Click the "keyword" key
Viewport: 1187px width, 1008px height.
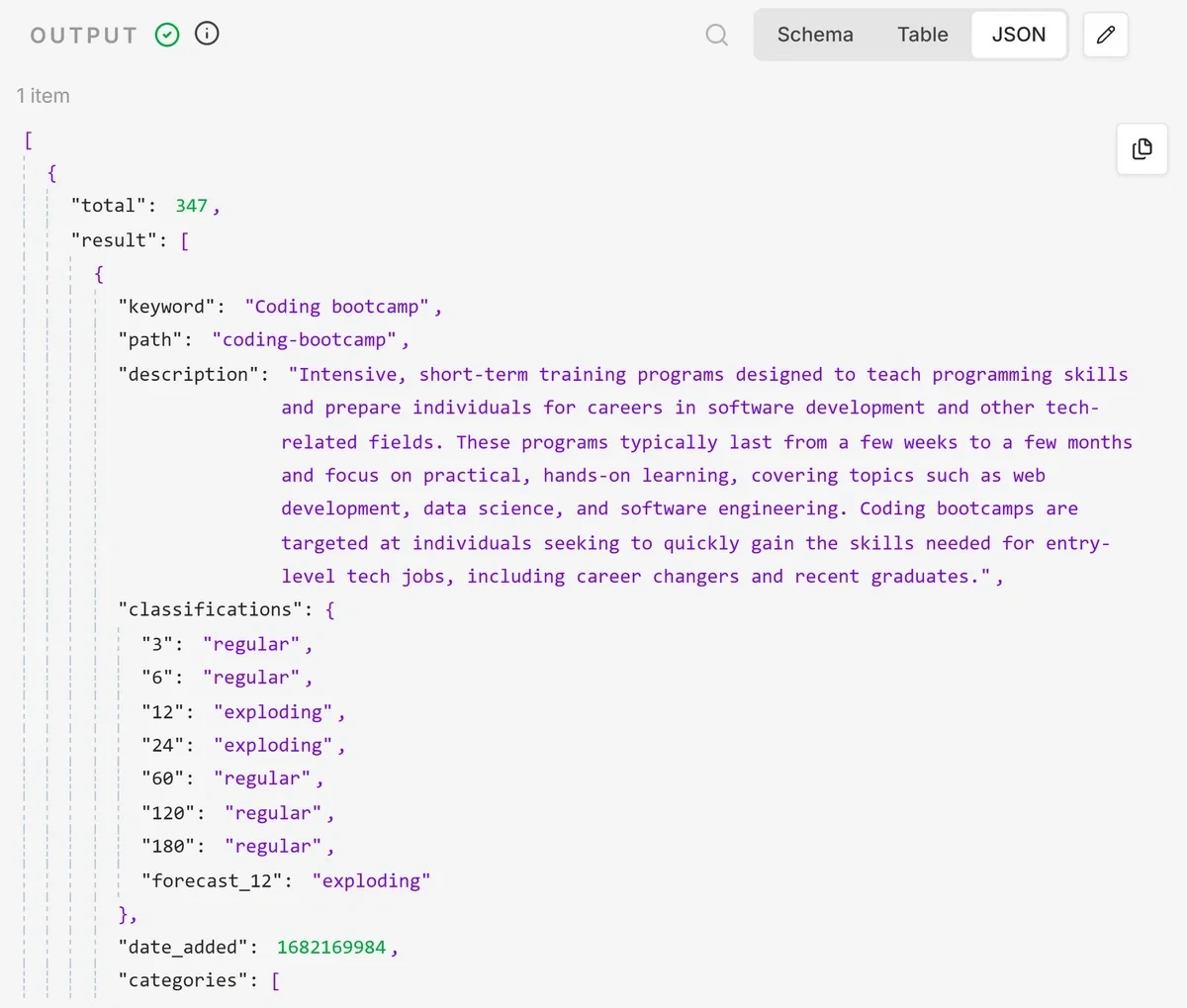coord(167,307)
